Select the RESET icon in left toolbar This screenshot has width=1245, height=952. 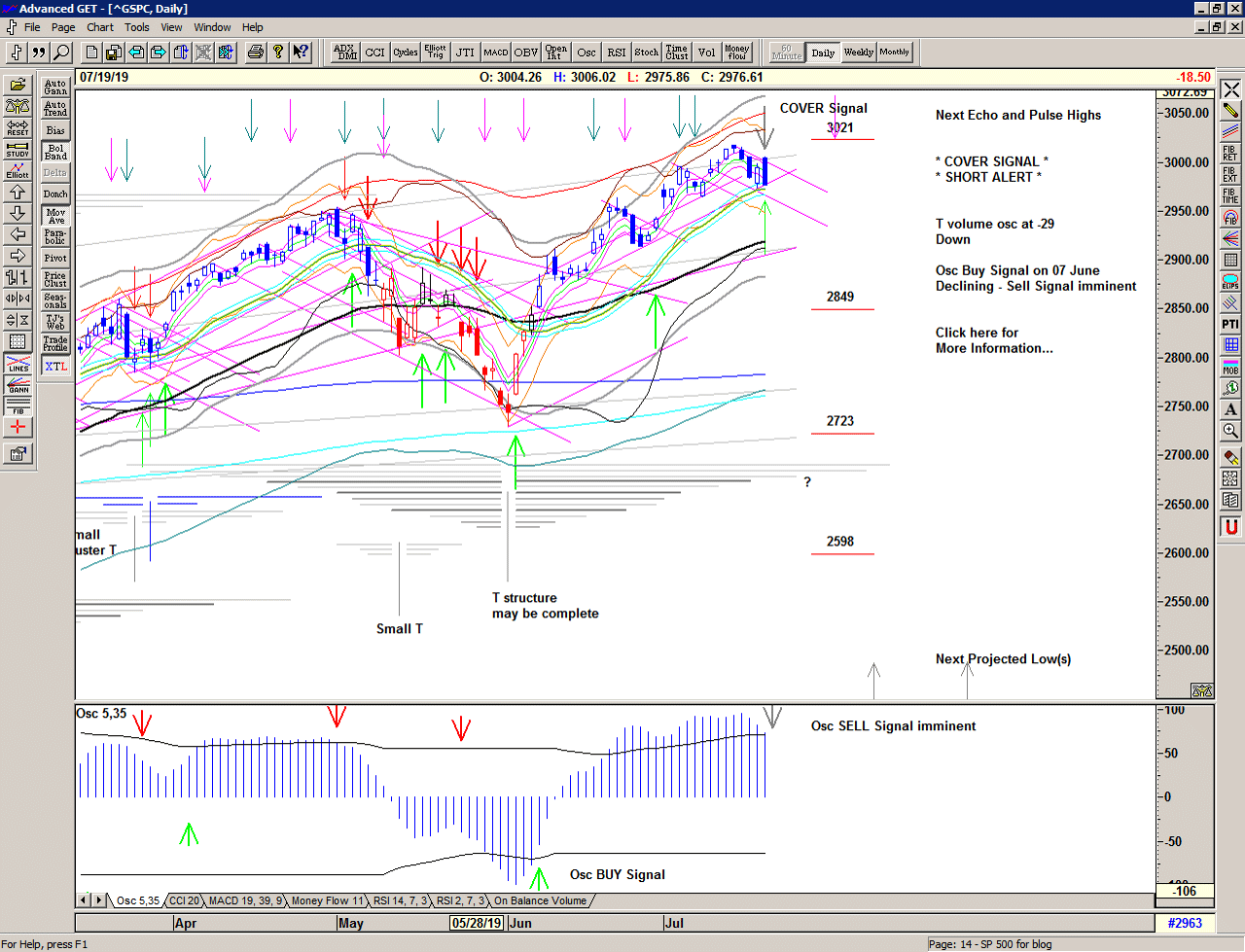coord(18,127)
